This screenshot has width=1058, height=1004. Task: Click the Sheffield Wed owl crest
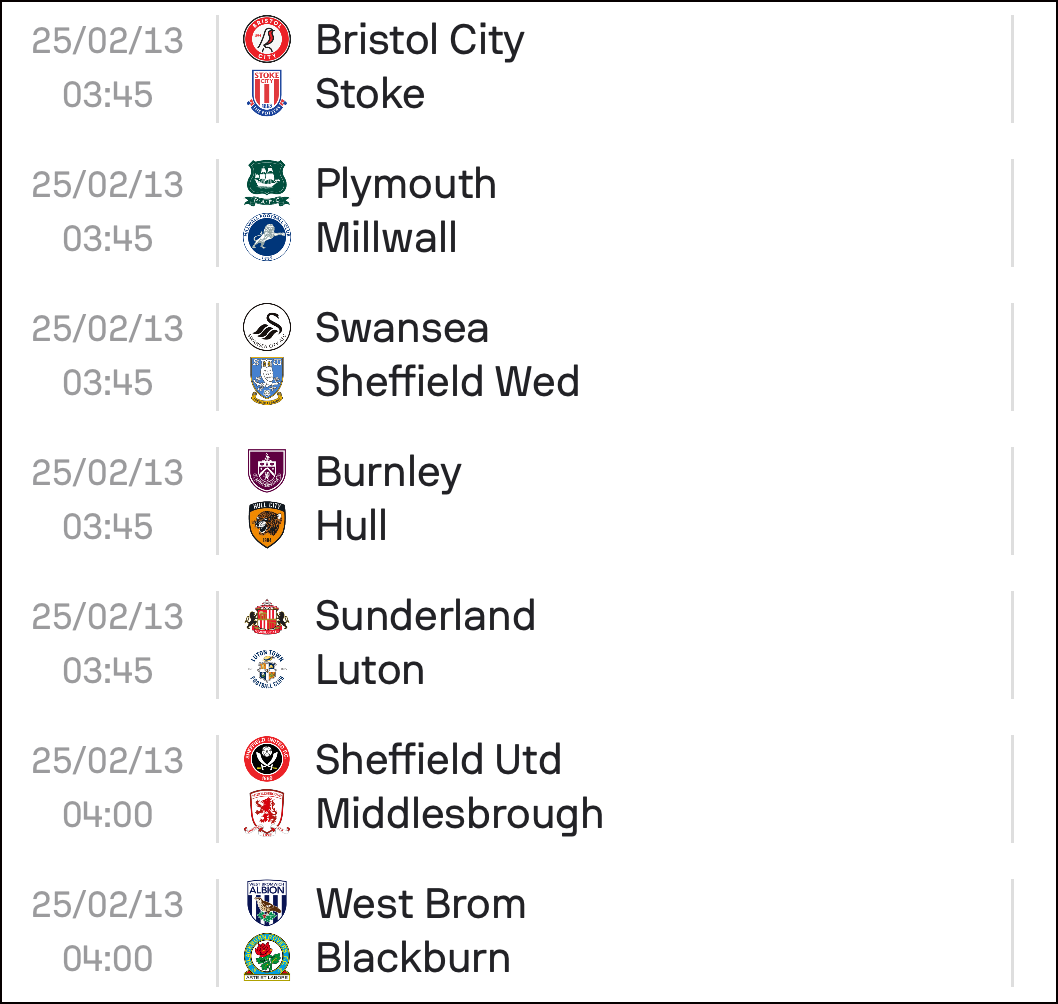tap(267, 381)
